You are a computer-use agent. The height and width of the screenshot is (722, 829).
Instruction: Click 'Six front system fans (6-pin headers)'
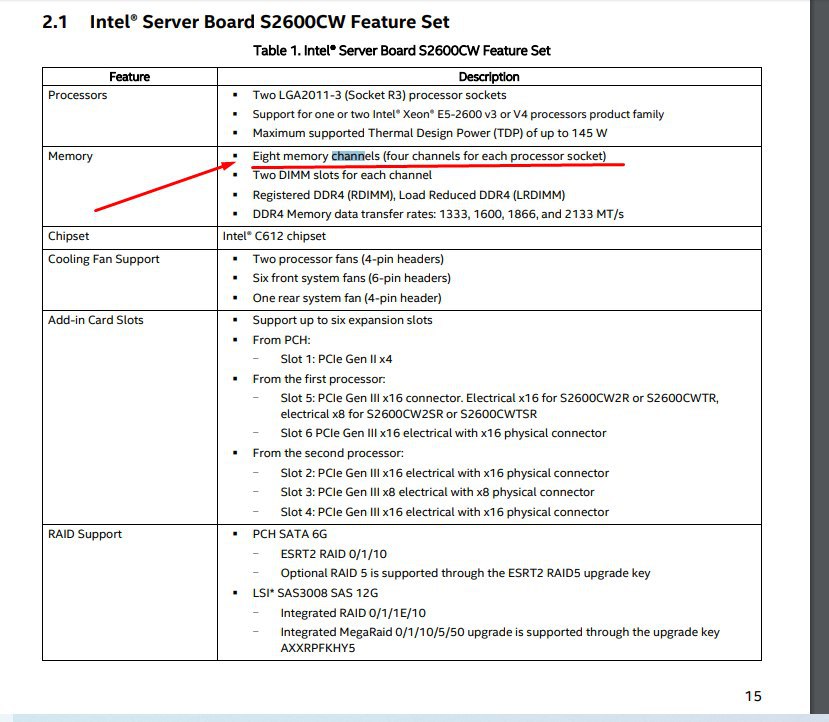click(x=352, y=278)
